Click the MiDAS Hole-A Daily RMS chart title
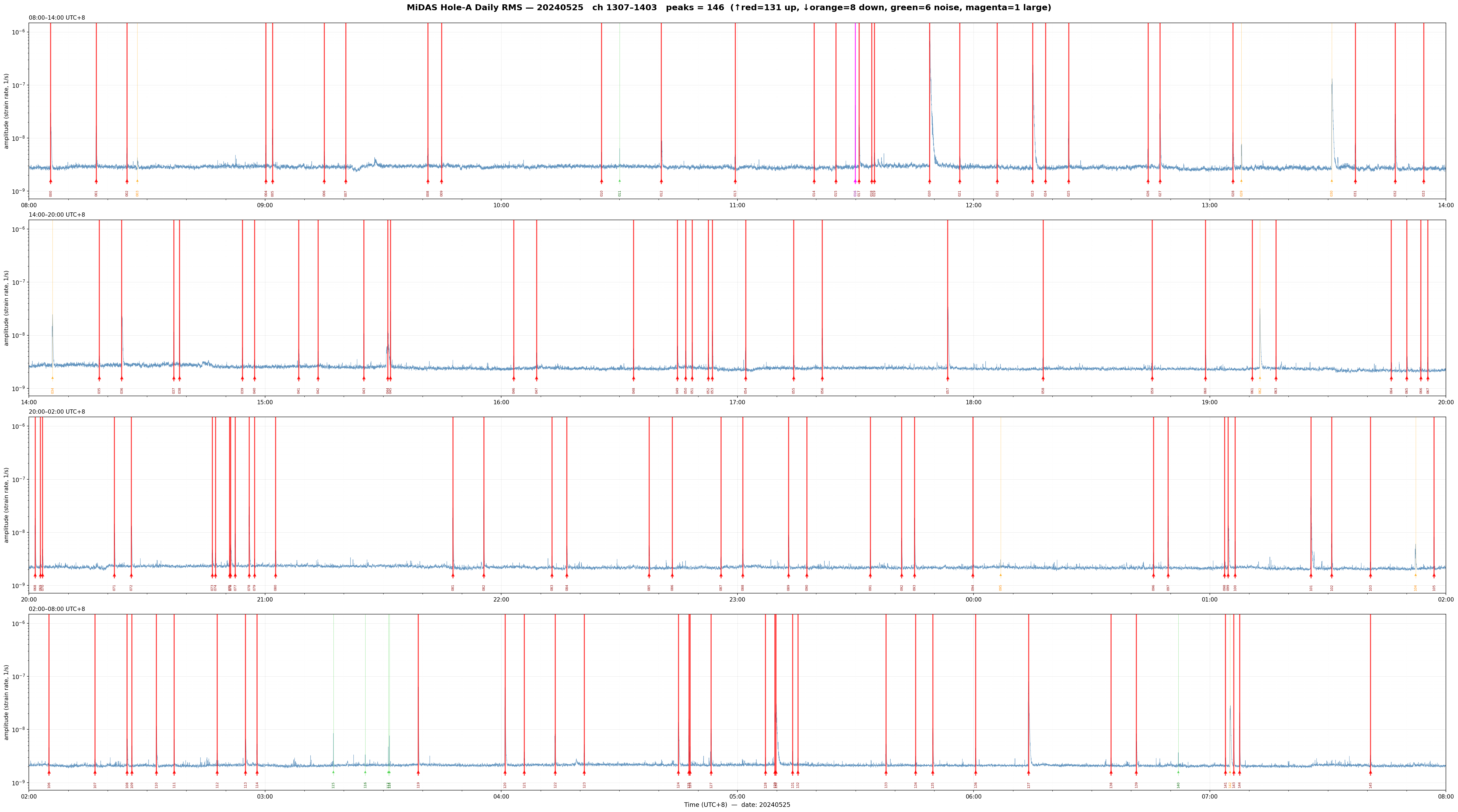1458x812 pixels. pos(729,8)
